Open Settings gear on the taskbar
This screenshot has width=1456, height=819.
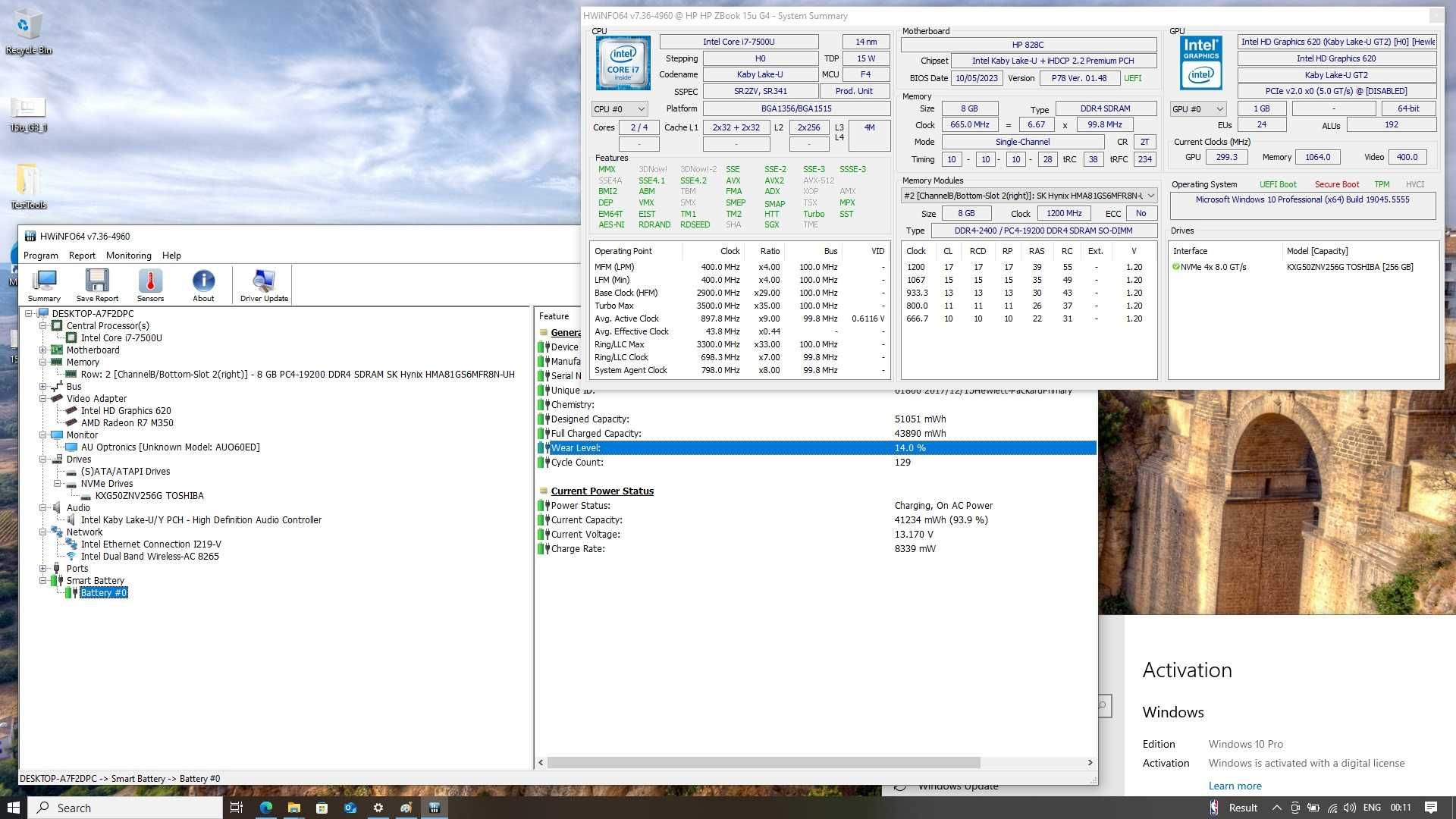(x=378, y=808)
